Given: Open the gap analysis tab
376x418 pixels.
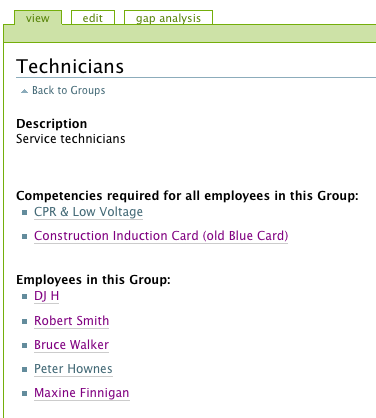Looking at the screenshot, I should 168,18.
